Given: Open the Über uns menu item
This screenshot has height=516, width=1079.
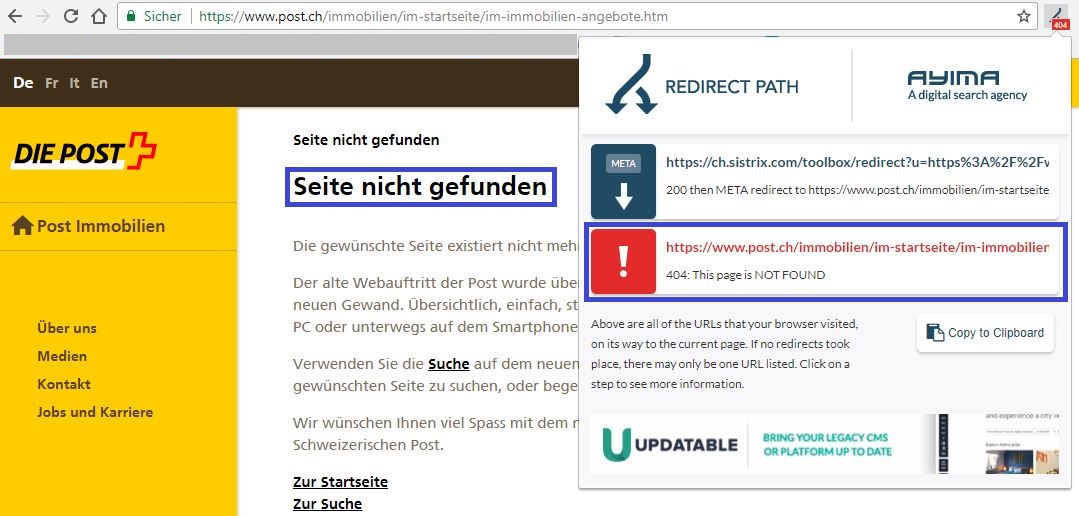Looking at the screenshot, I should (67, 328).
